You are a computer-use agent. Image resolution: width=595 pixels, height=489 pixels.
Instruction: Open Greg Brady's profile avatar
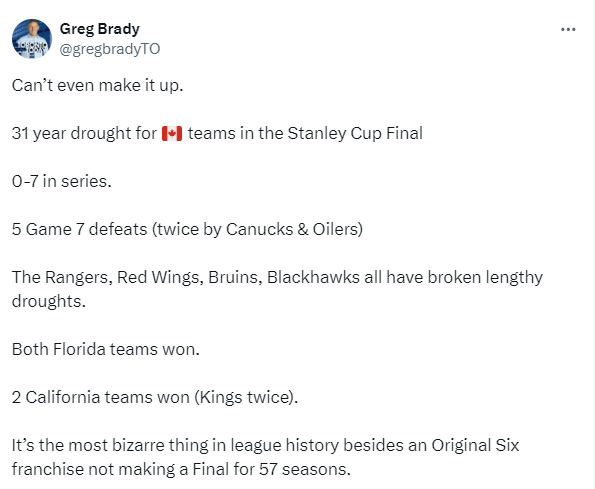coord(32,39)
